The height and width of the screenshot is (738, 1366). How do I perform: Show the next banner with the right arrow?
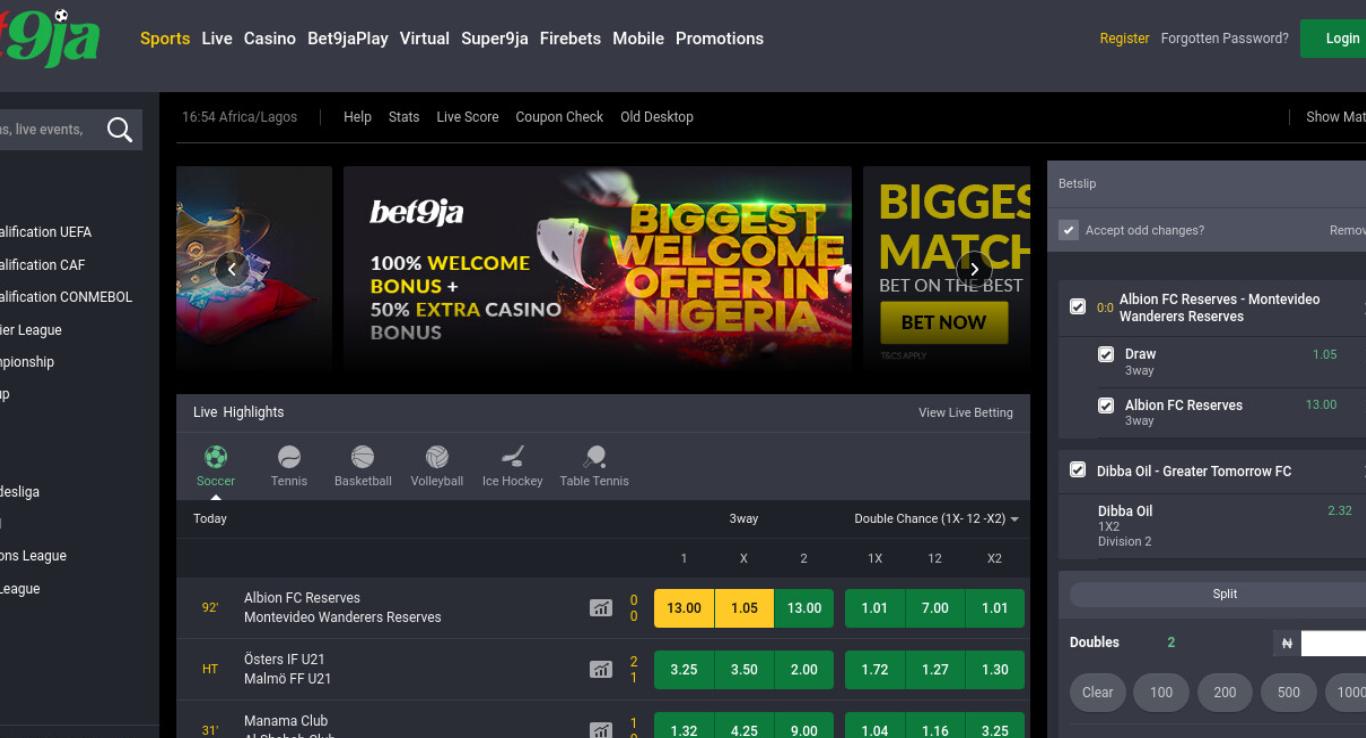(974, 269)
